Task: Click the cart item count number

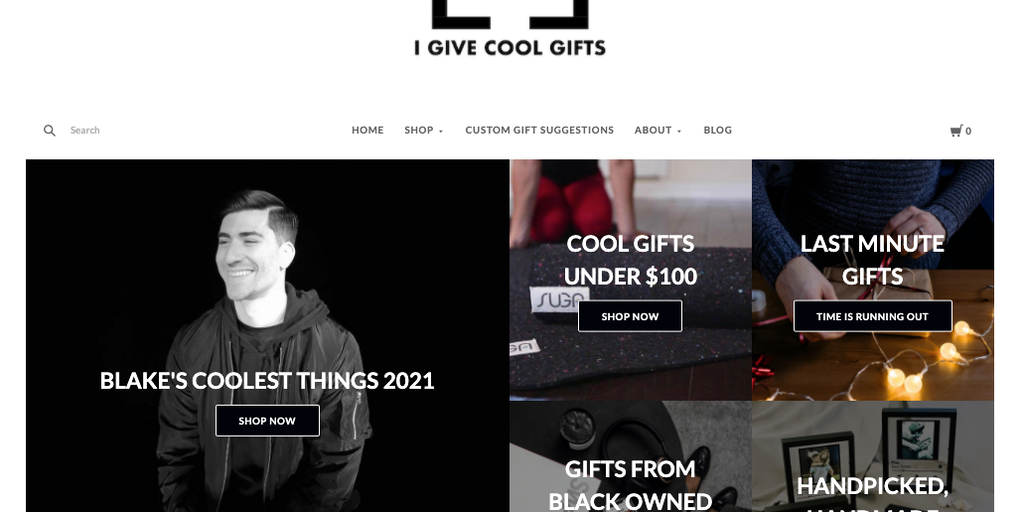Action: (968, 131)
